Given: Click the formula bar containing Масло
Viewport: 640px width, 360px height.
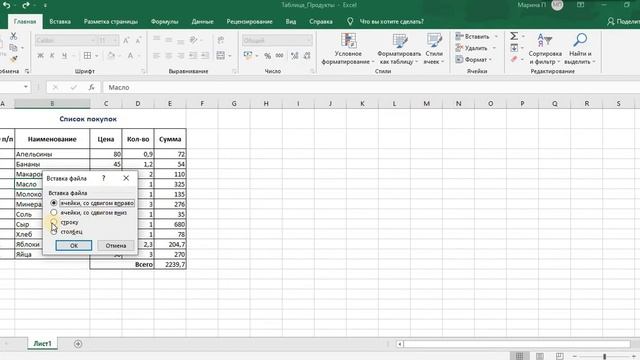Looking at the screenshot, I should click(x=371, y=87).
